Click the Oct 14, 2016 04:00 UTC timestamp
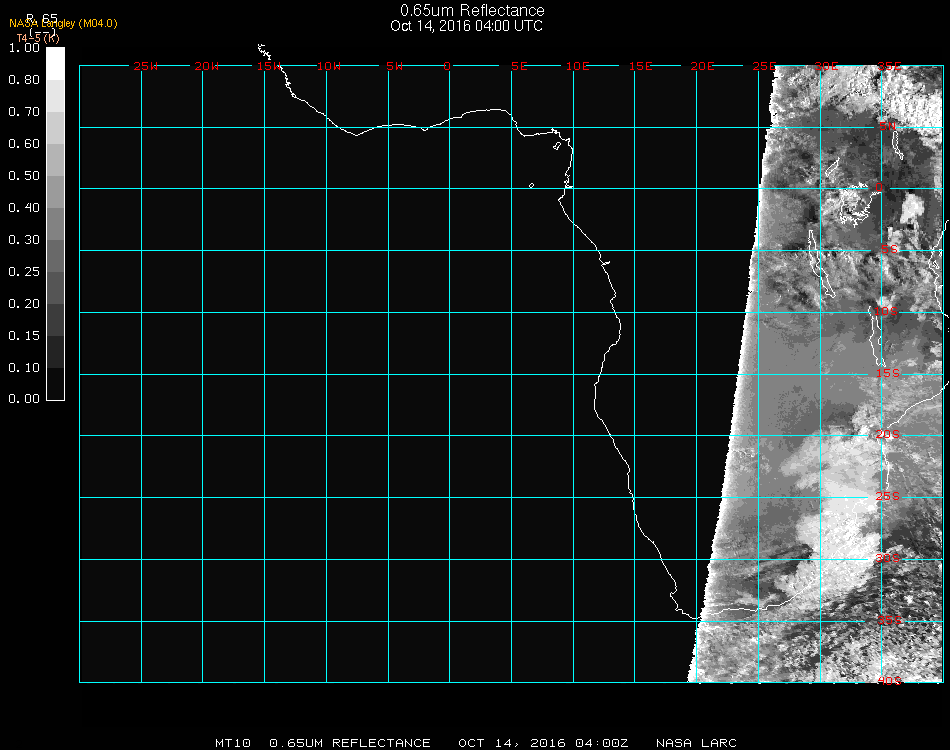This screenshot has height=750, width=950. [x=466, y=26]
